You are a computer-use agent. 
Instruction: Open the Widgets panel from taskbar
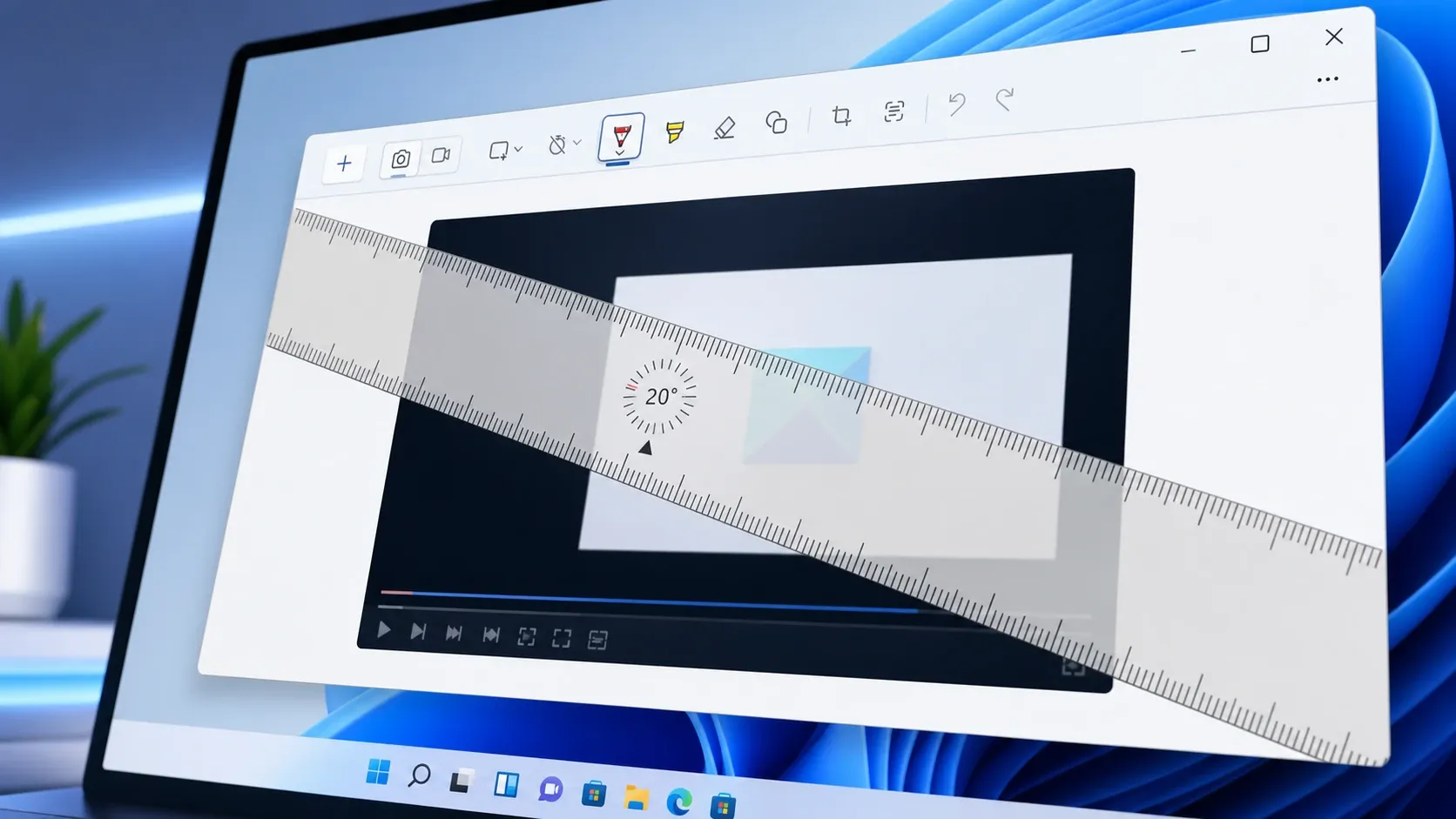506,784
